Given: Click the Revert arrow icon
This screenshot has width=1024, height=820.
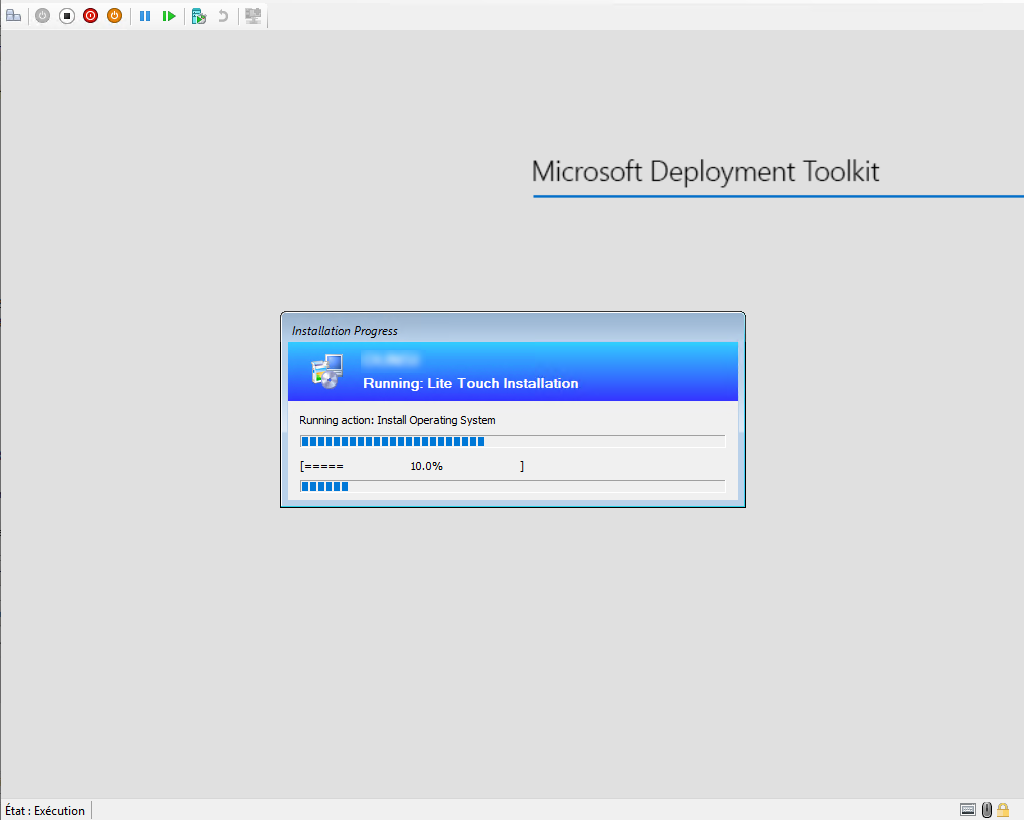Looking at the screenshot, I should [x=223, y=16].
